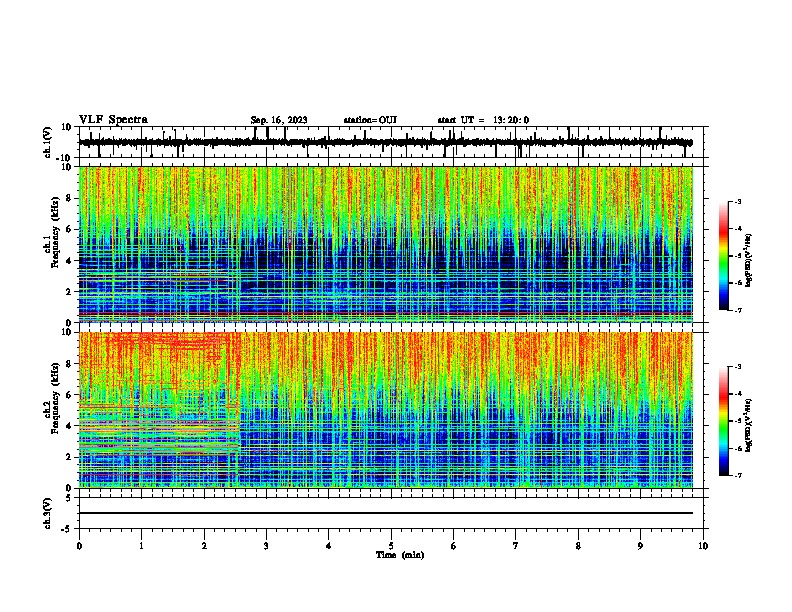Click time axis tick label 2
This screenshot has height=612, width=792.
pyautogui.click(x=204, y=546)
